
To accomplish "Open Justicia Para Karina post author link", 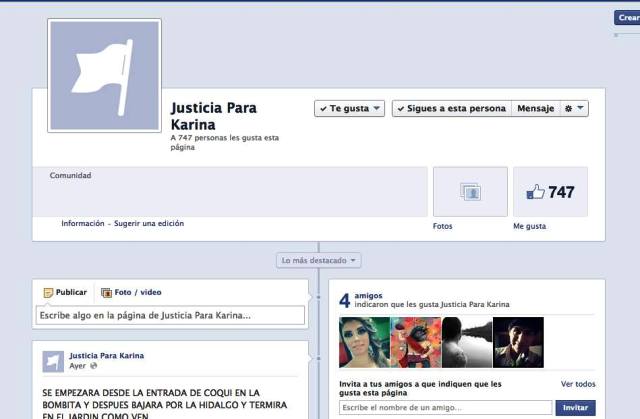I will click(107, 355).
